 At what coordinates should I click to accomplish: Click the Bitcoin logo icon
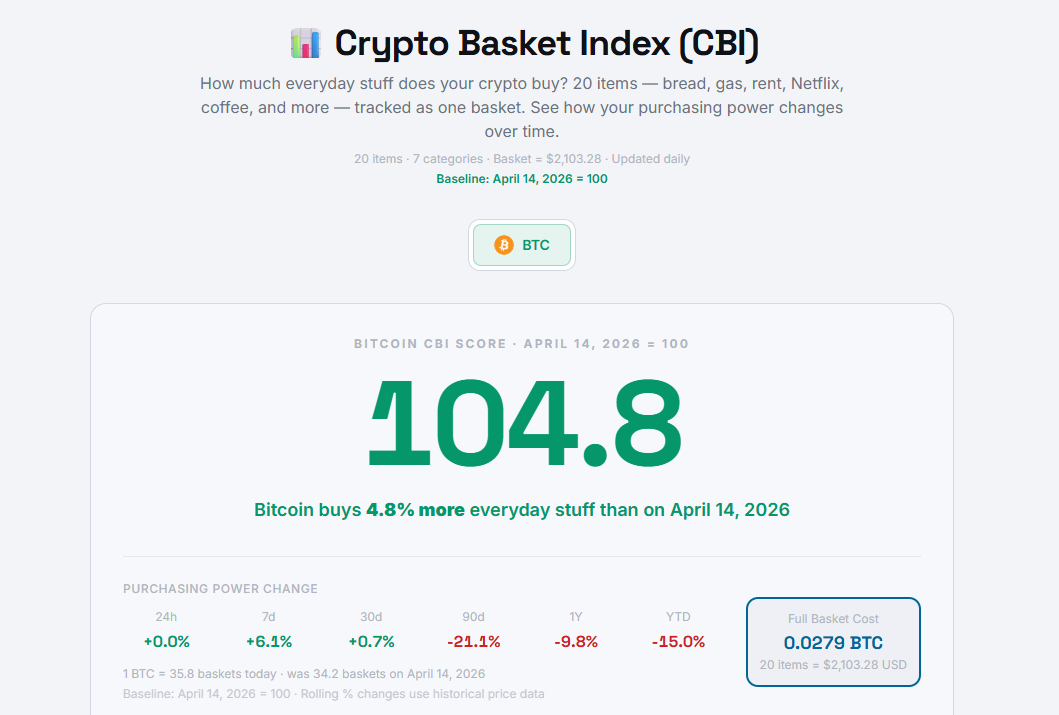503,244
